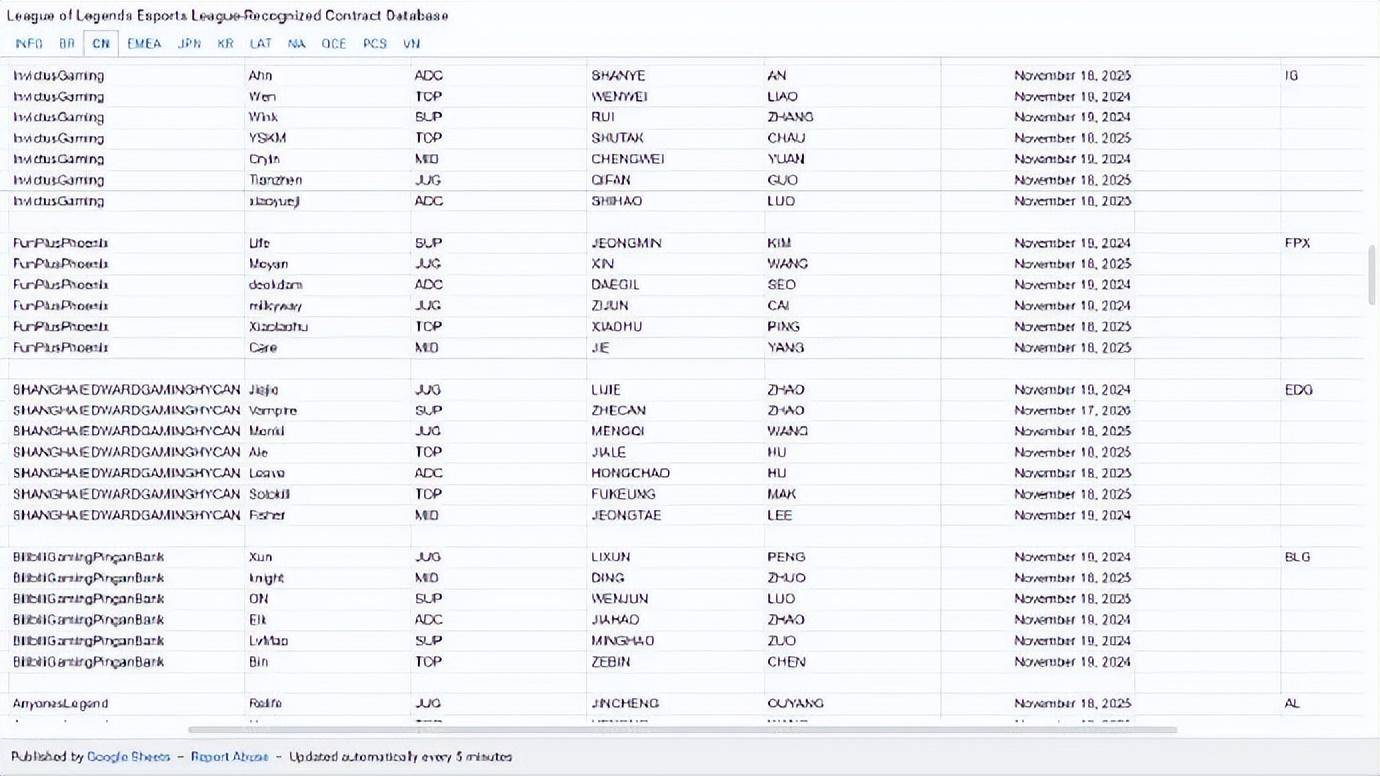Open the BR region tab
The height and width of the screenshot is (776, 1380).
point(66,44)
